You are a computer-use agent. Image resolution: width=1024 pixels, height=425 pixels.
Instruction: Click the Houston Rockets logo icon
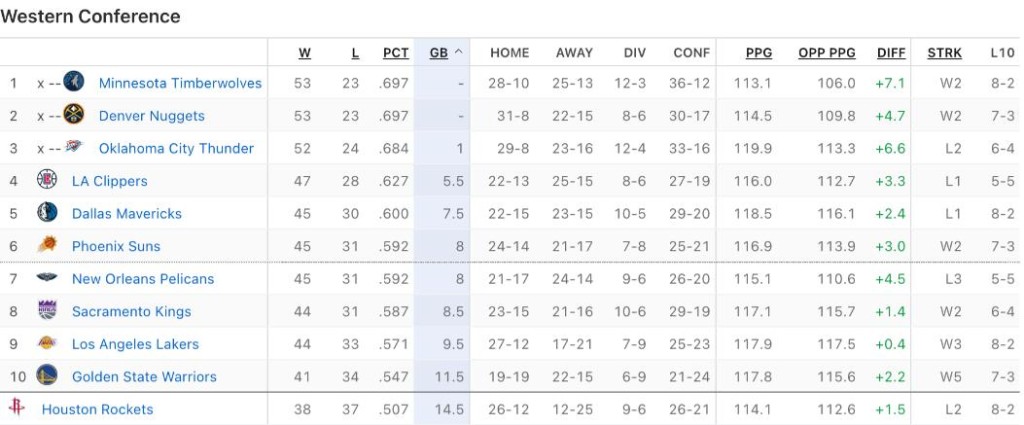(x=17, y=409)
